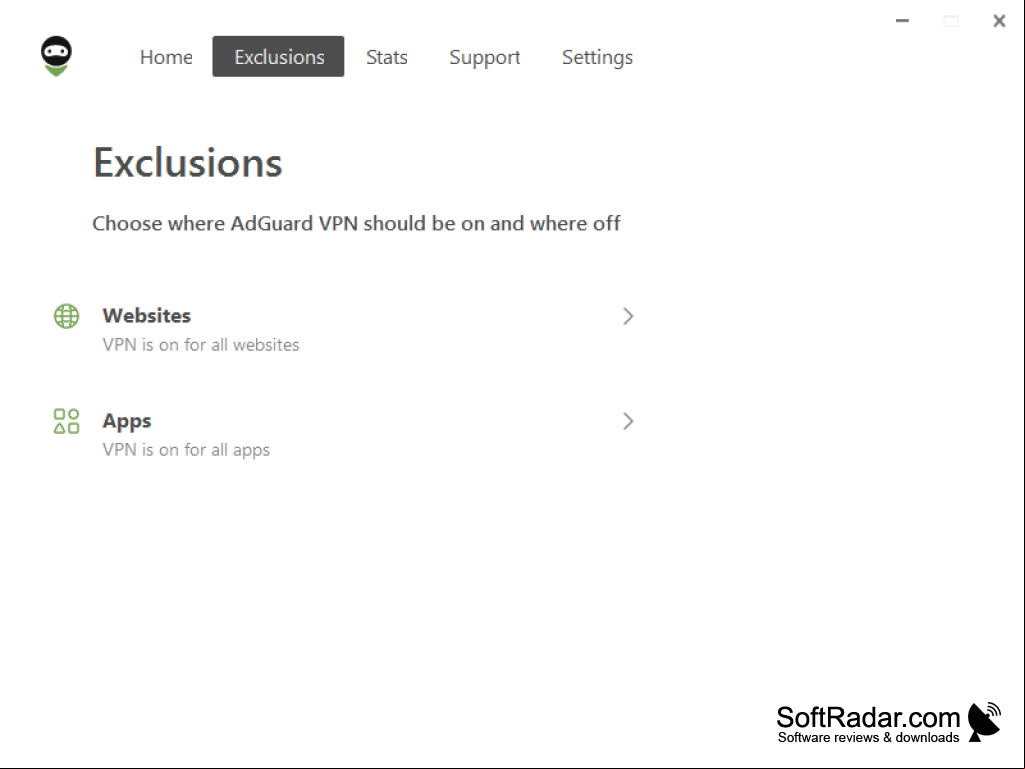This screenshot has width=1025, height=769.
Task: Expand Websites row chevron arrow
Action: (x=628, y=316)
